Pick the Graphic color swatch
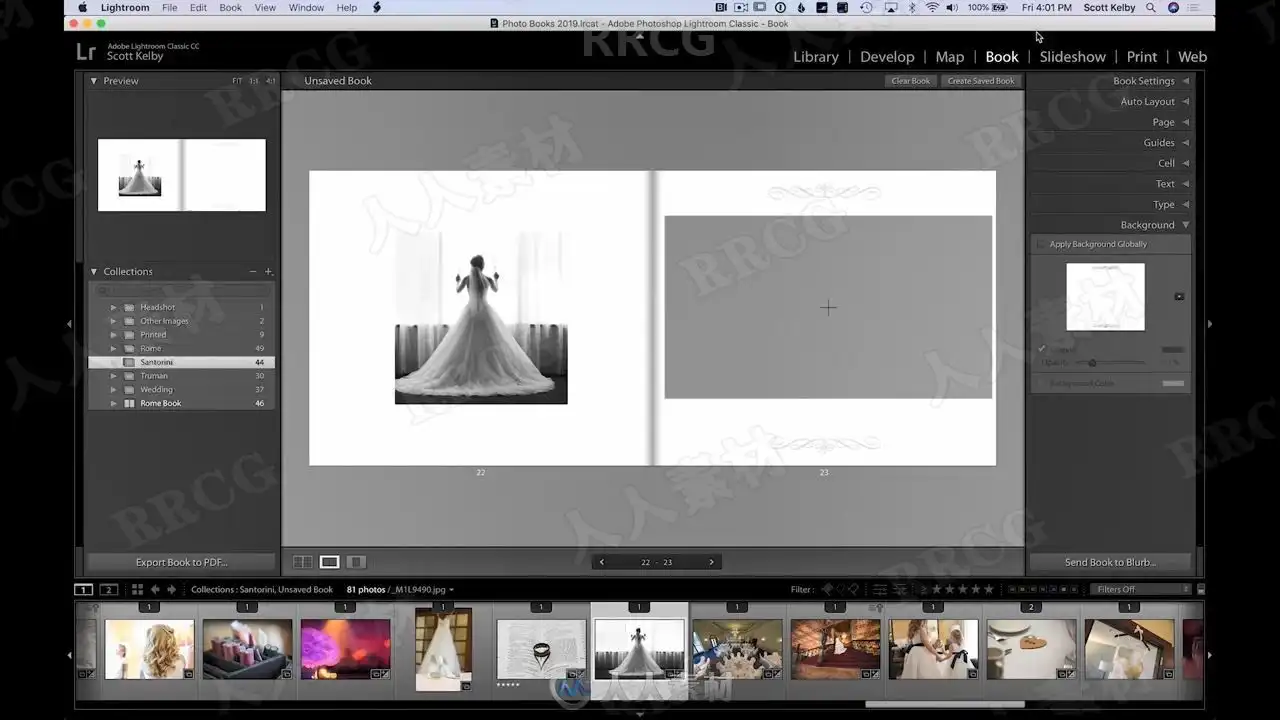 (x=1173, y=349)
